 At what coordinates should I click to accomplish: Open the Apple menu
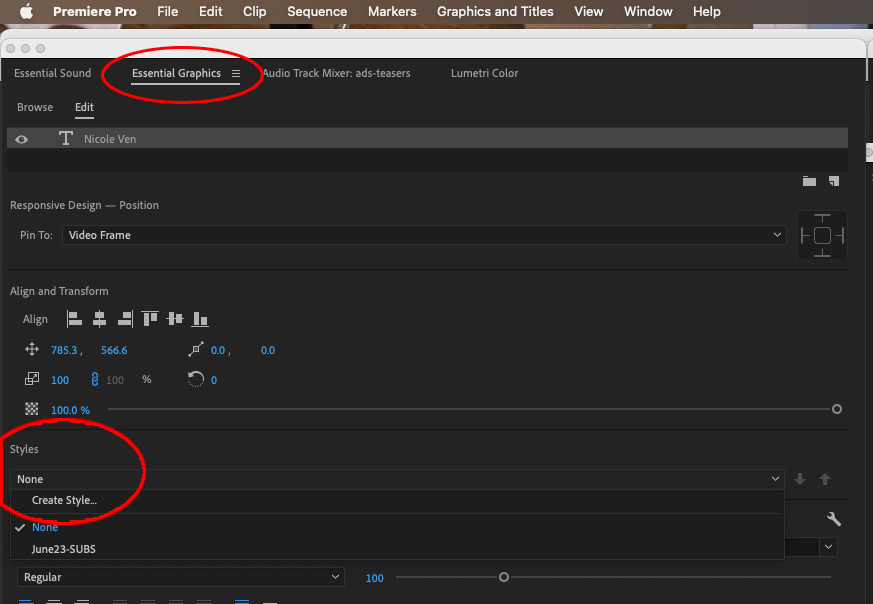coord(26,11)
